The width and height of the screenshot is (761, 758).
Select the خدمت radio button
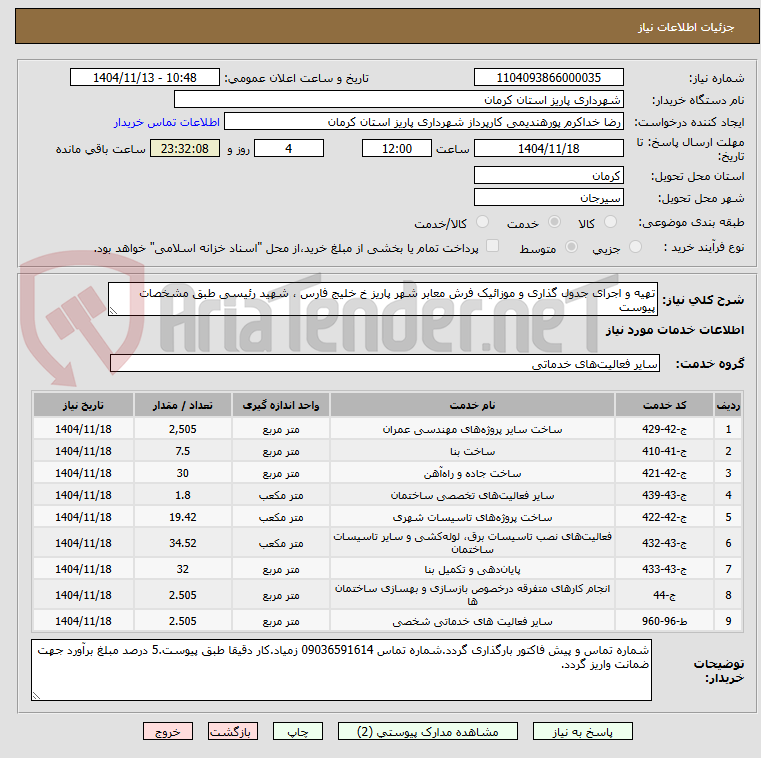[554, 222]
